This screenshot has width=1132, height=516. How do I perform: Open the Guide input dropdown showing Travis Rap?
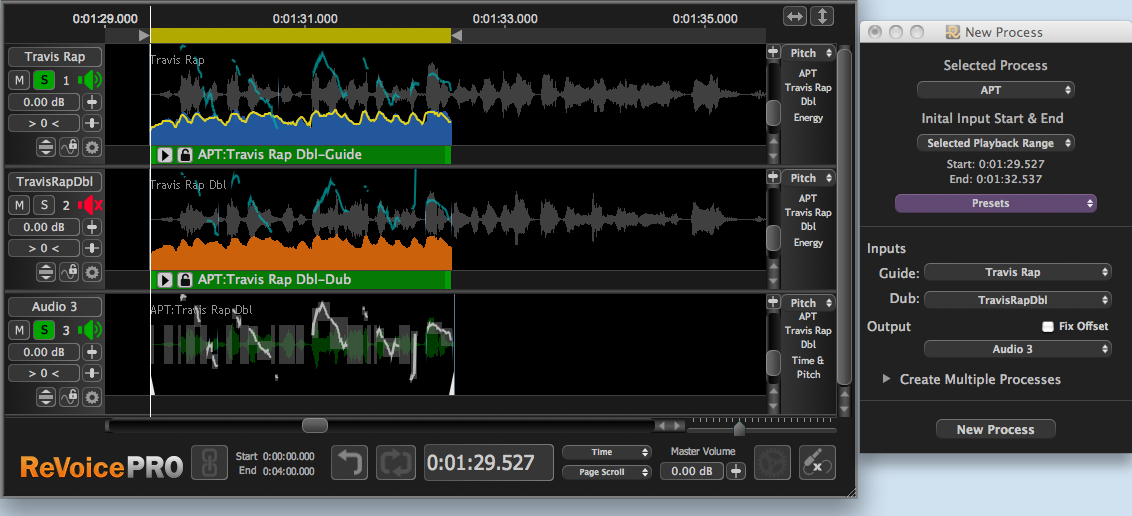pyautogui.click(x=1017, y=272)
